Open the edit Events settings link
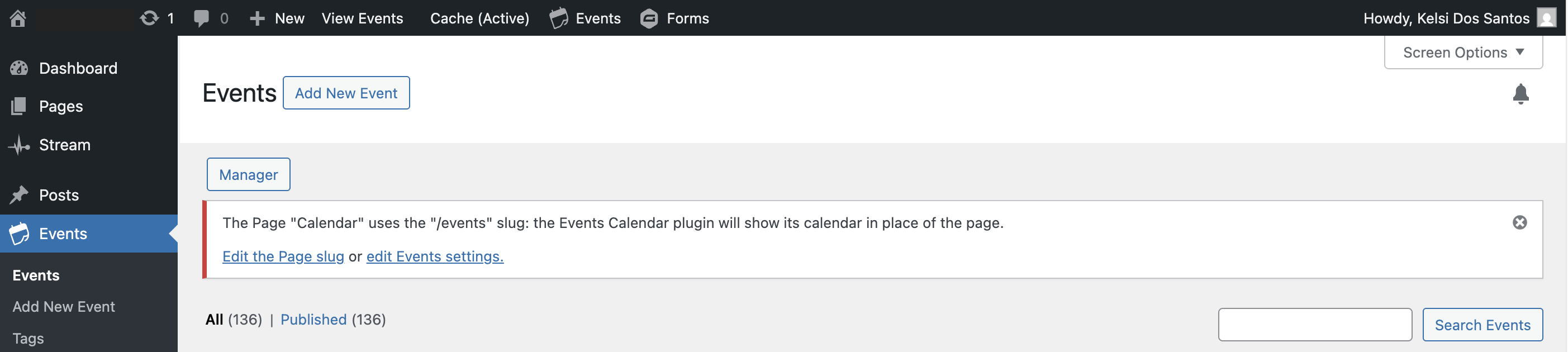Image resolution: width=1568 pixels, height=352 pixels. 435,256
